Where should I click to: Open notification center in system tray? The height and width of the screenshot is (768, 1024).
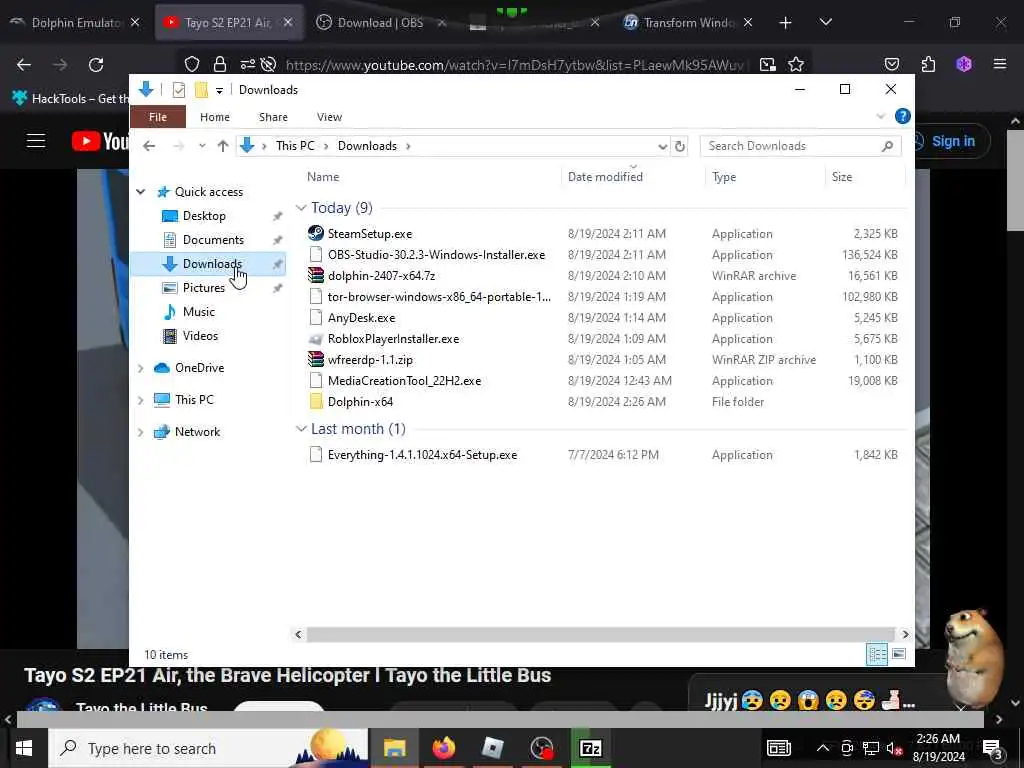tap(992, 748)
